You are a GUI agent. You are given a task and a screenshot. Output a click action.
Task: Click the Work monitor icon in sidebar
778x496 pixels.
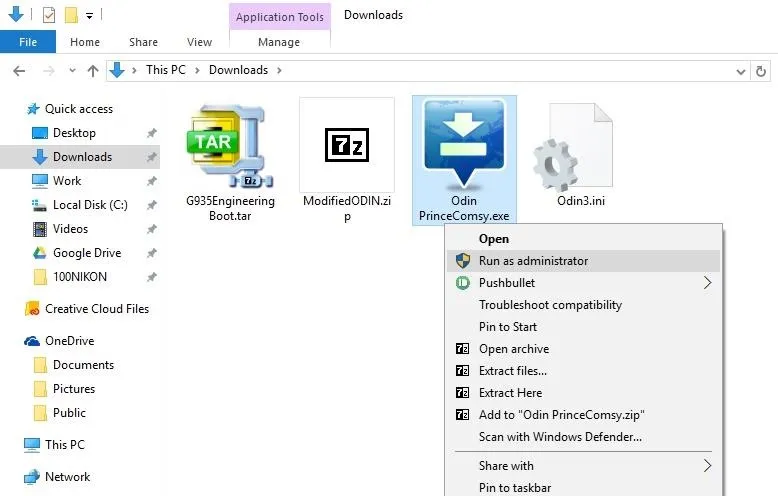[x=40, y=181]
